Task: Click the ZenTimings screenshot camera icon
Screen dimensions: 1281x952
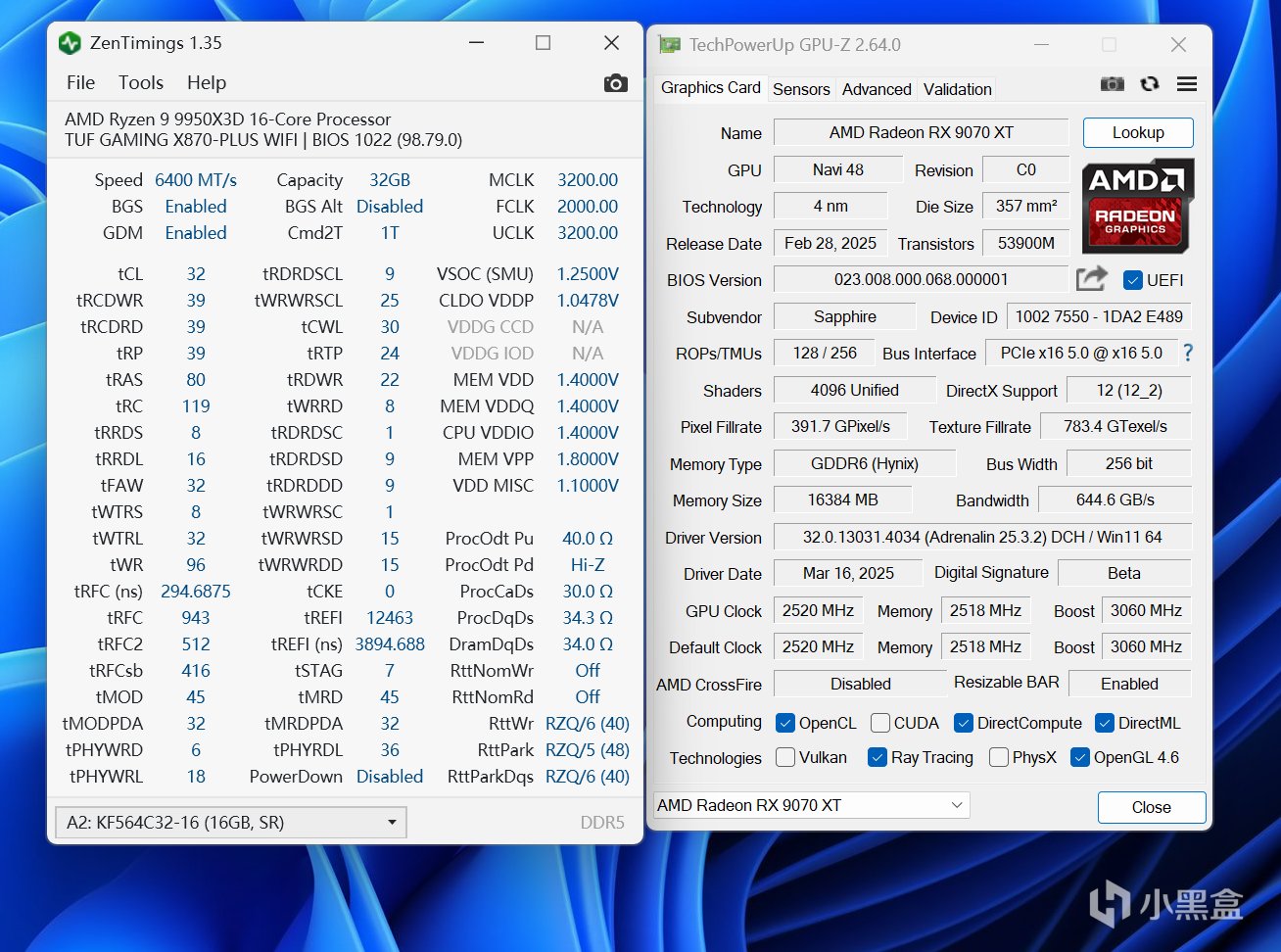Action: [x=615, y=83]
